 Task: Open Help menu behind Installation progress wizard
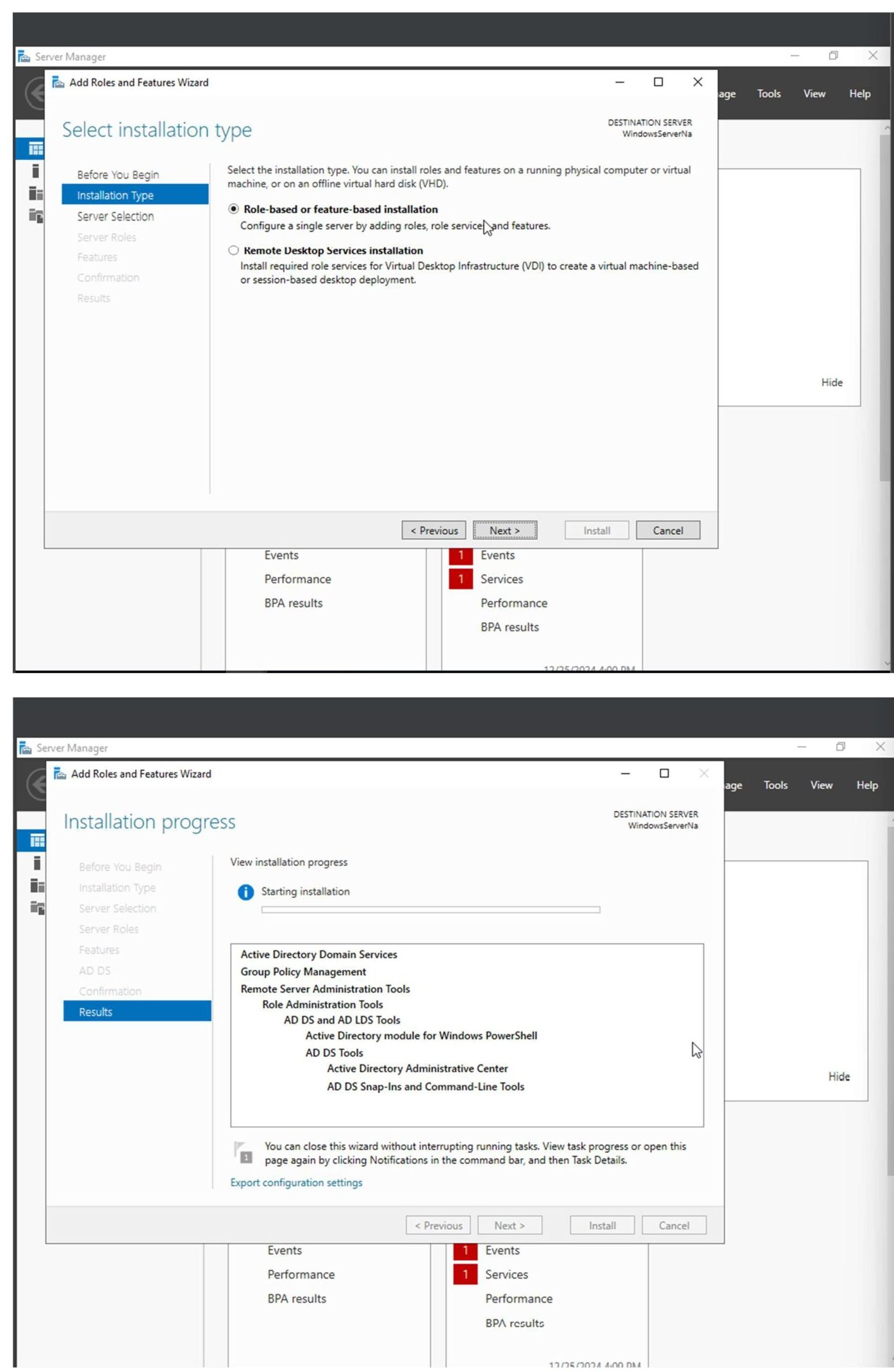pyautogui.click(x=866, y=785)
